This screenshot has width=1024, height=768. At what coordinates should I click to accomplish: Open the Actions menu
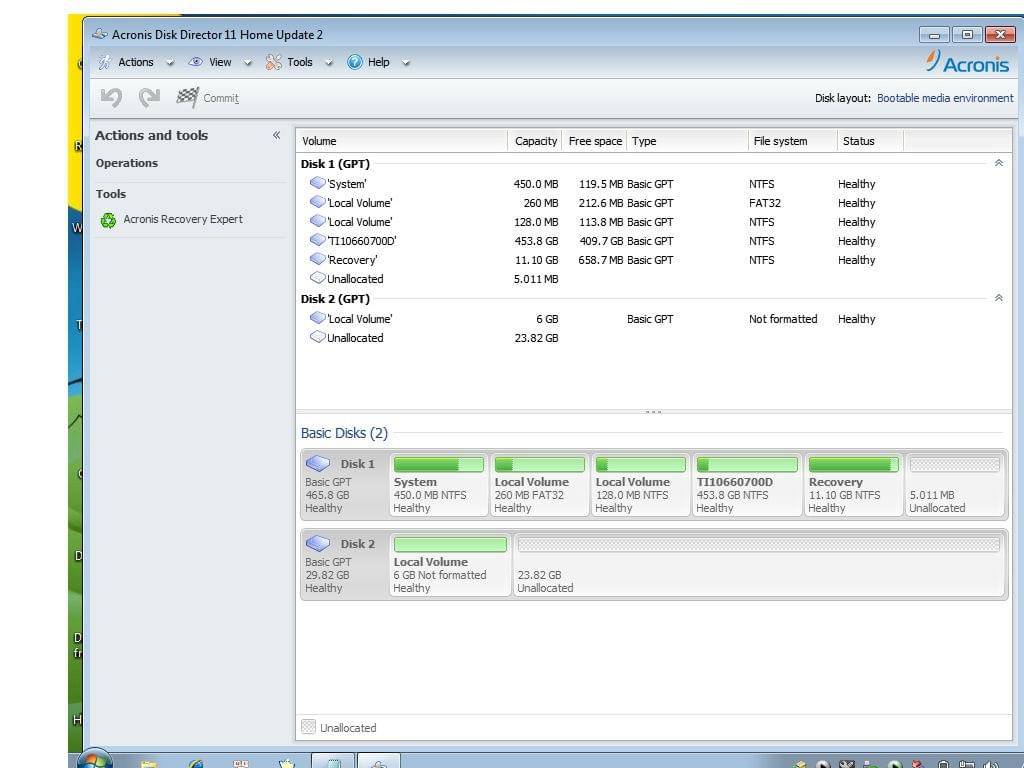136,62
